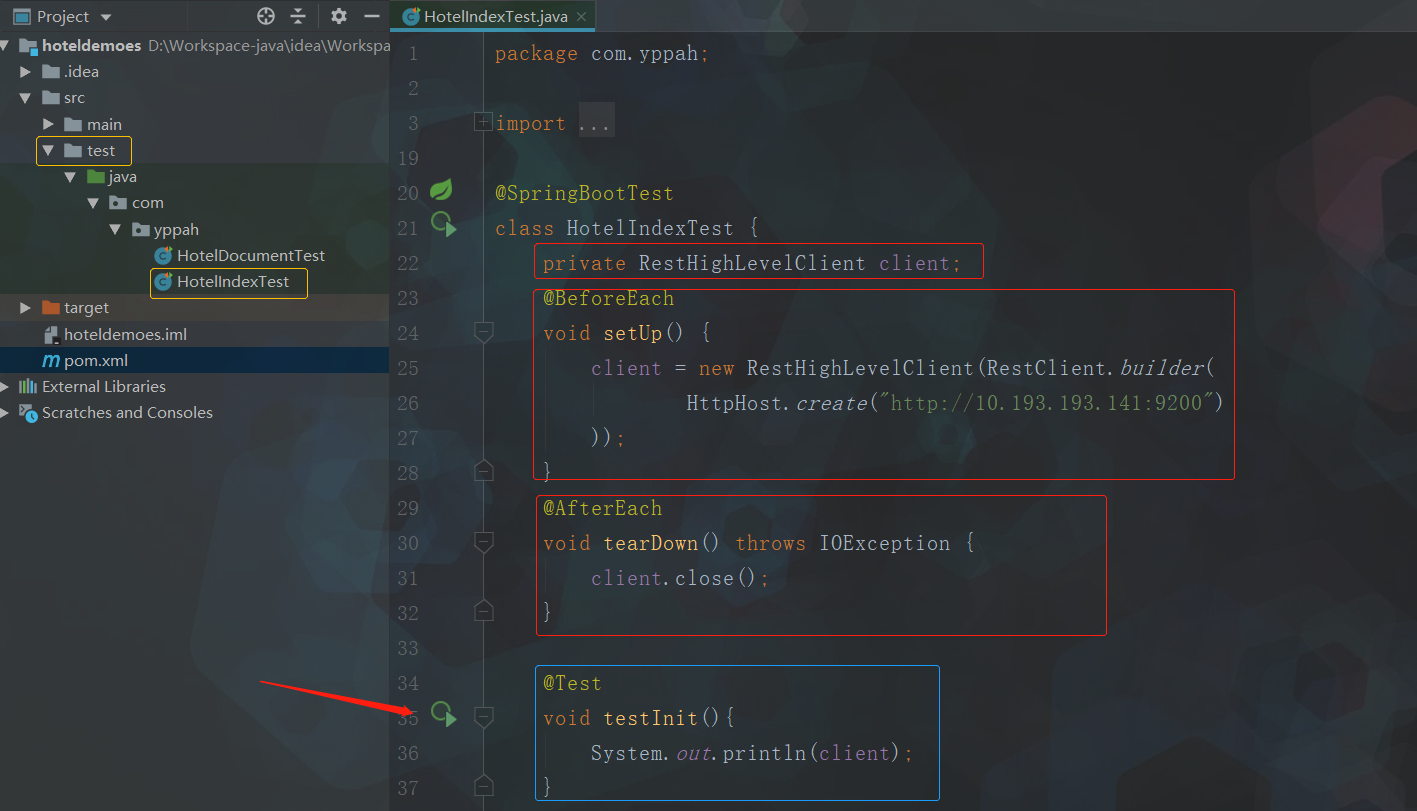Click External Libraries icon
Image resolution: width=1417 pixels, height=811 pixels.
pyautogui.click(x=28, y=386)
